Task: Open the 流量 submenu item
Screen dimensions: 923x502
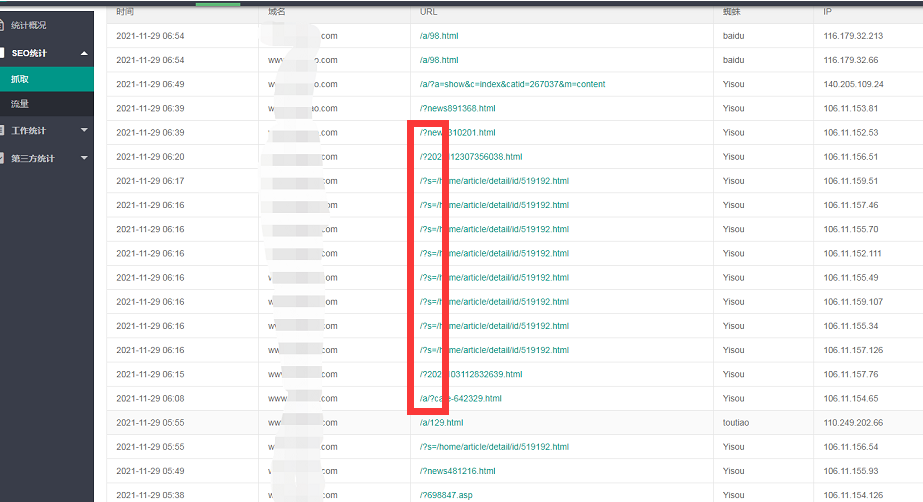Action: pos(20,104)
